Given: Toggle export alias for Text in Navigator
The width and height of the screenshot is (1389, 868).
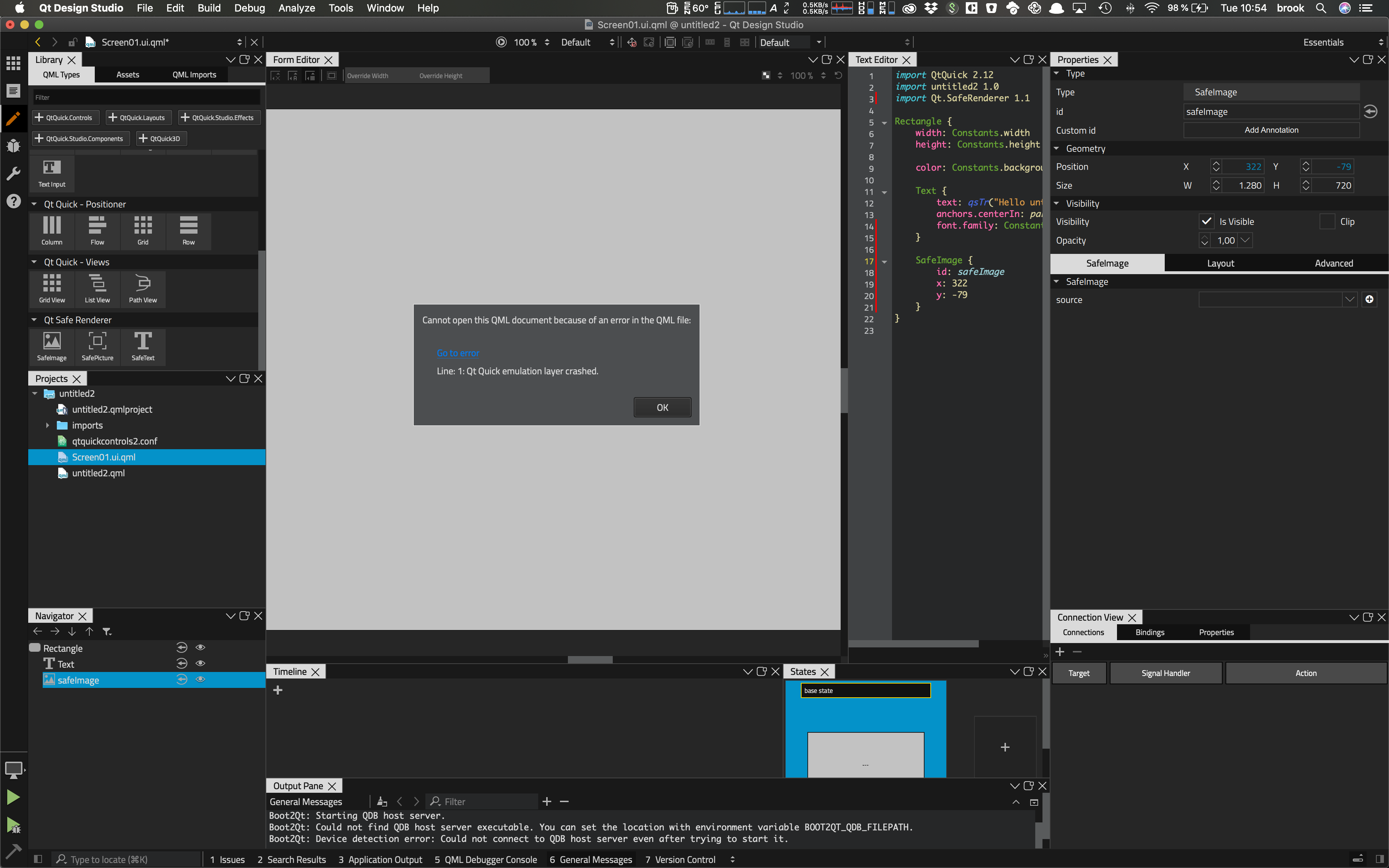Looking at the screenshot, I should click(x=181, y=664).
